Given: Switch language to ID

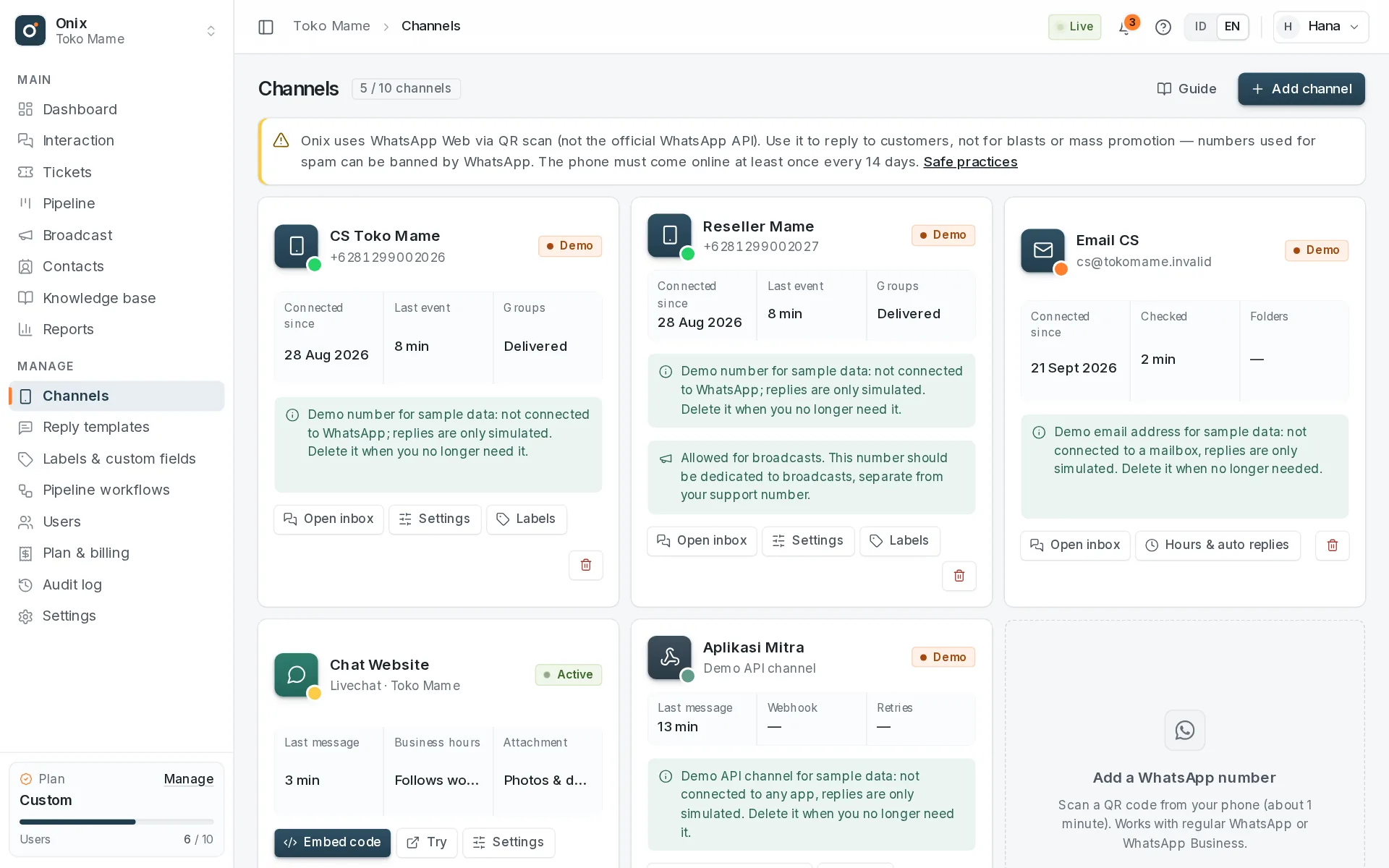Looking at the screenshot, I should (1200, 27).
